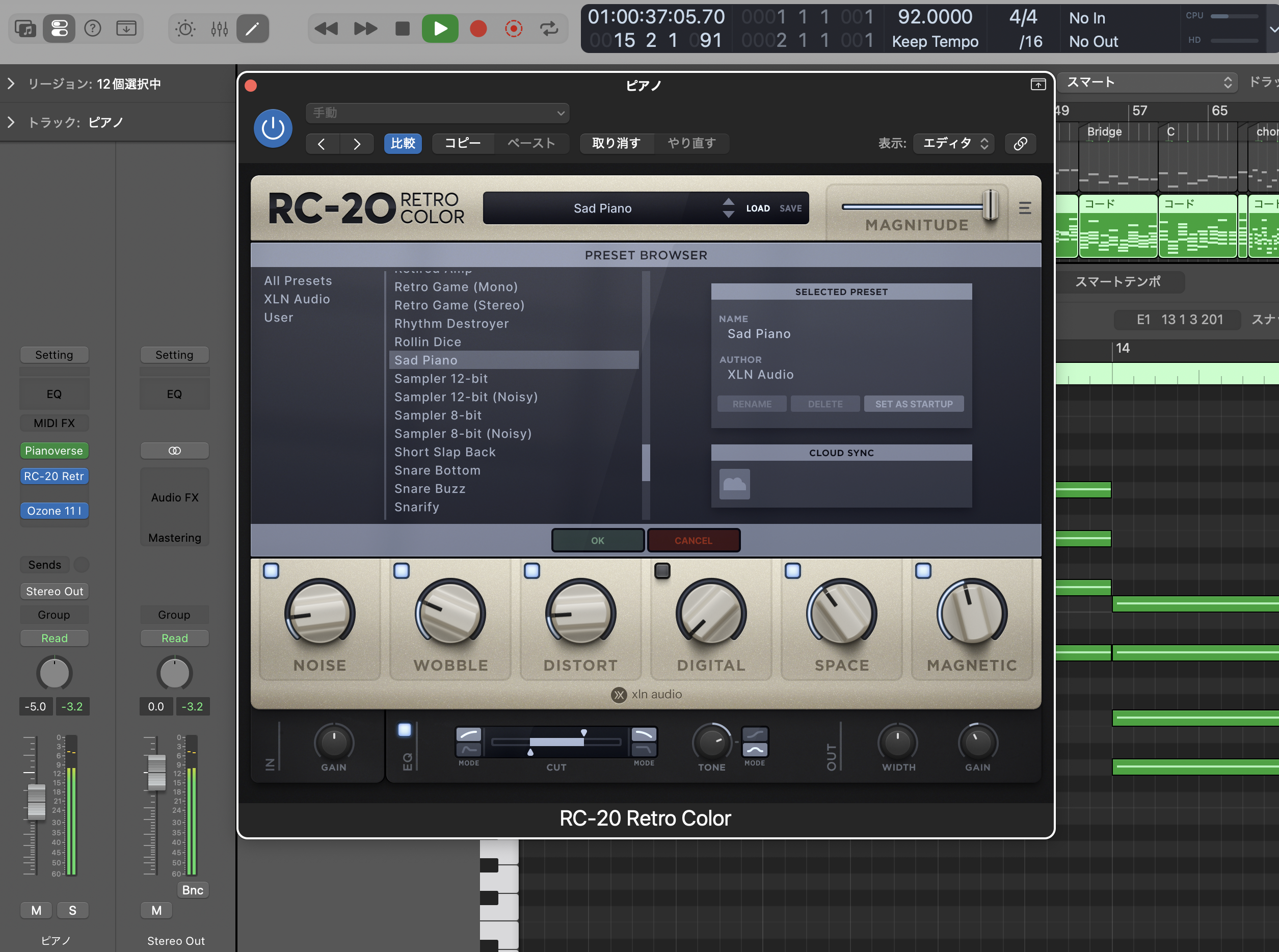Viewport: 1279px width, 952px height.
Task: Expand the トラック inspector section
Action: pyautogui.click(x=10, y=122)
